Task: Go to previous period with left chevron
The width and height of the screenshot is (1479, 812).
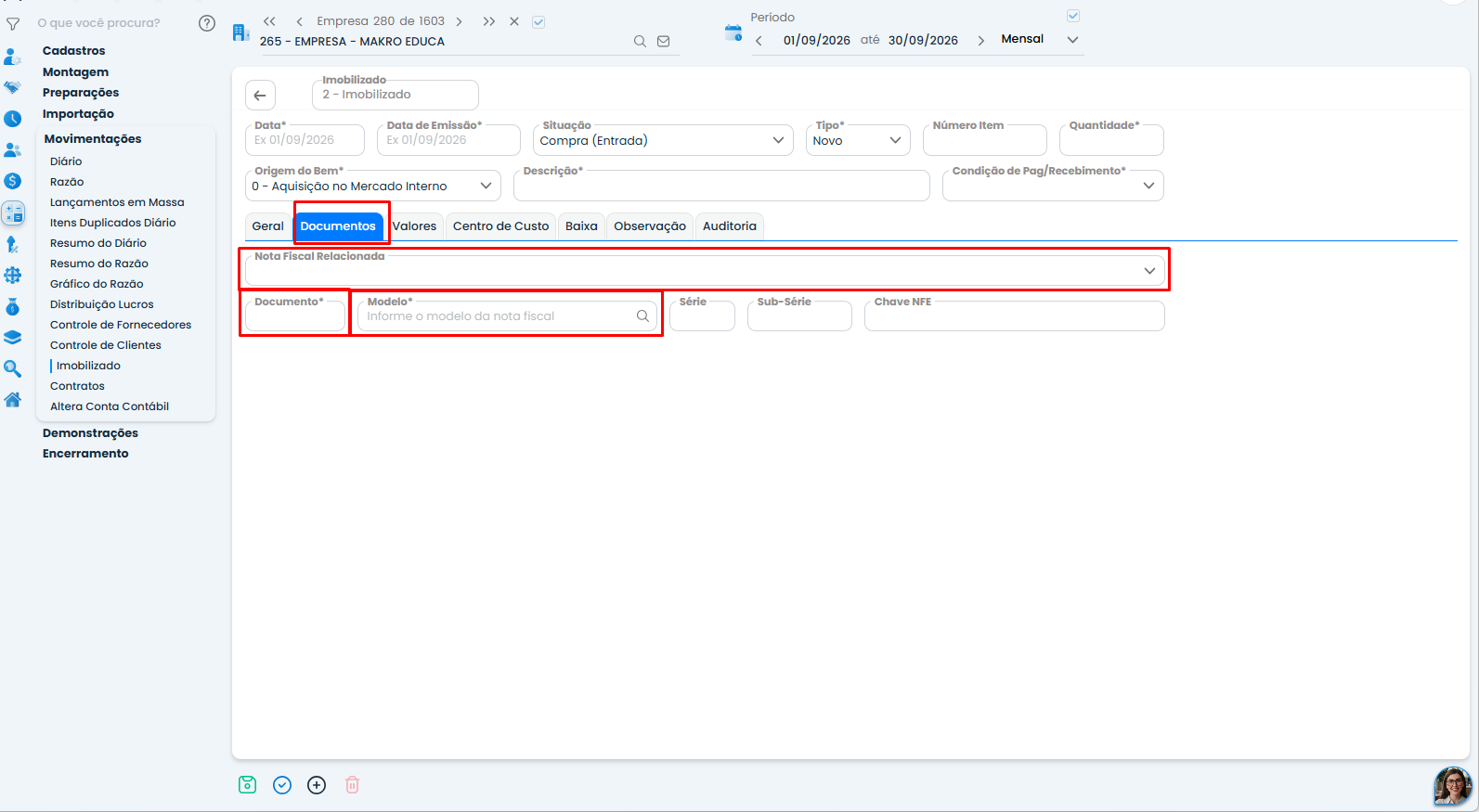Action: [759, 41]
